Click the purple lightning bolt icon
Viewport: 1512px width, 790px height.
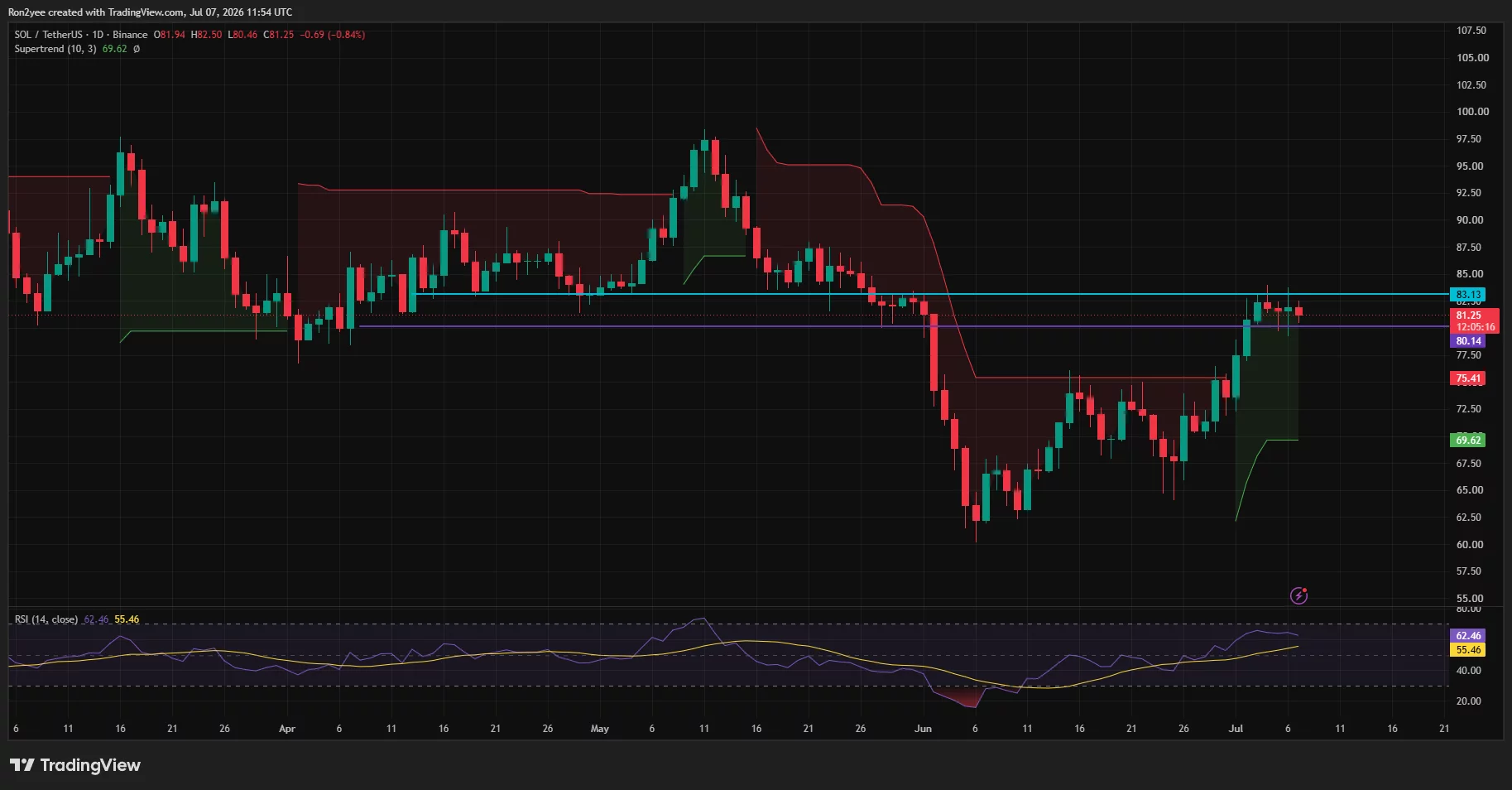point(1298,595)
